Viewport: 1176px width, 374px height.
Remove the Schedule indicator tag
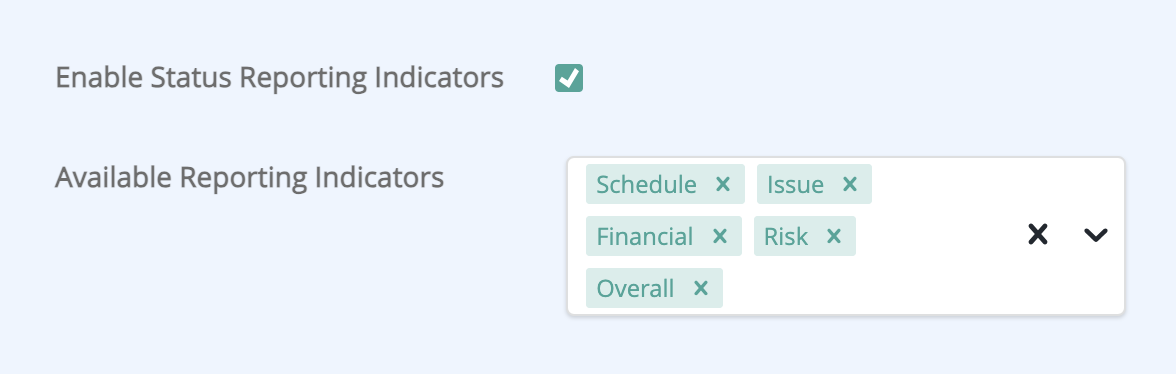(722, 184)
